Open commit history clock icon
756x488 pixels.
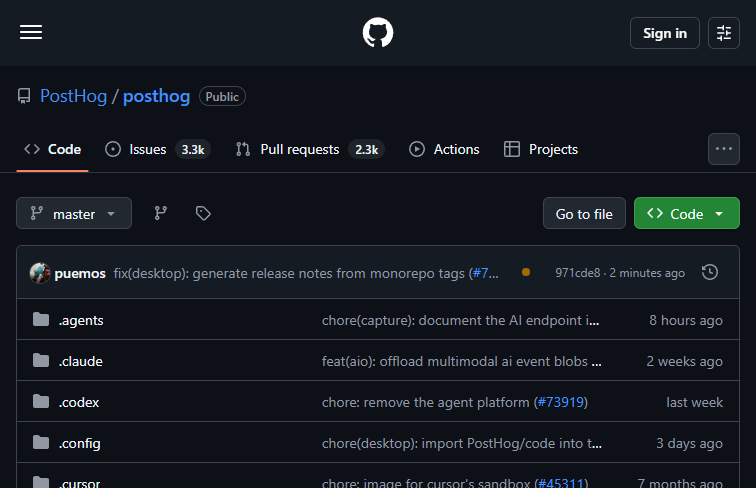710,272
